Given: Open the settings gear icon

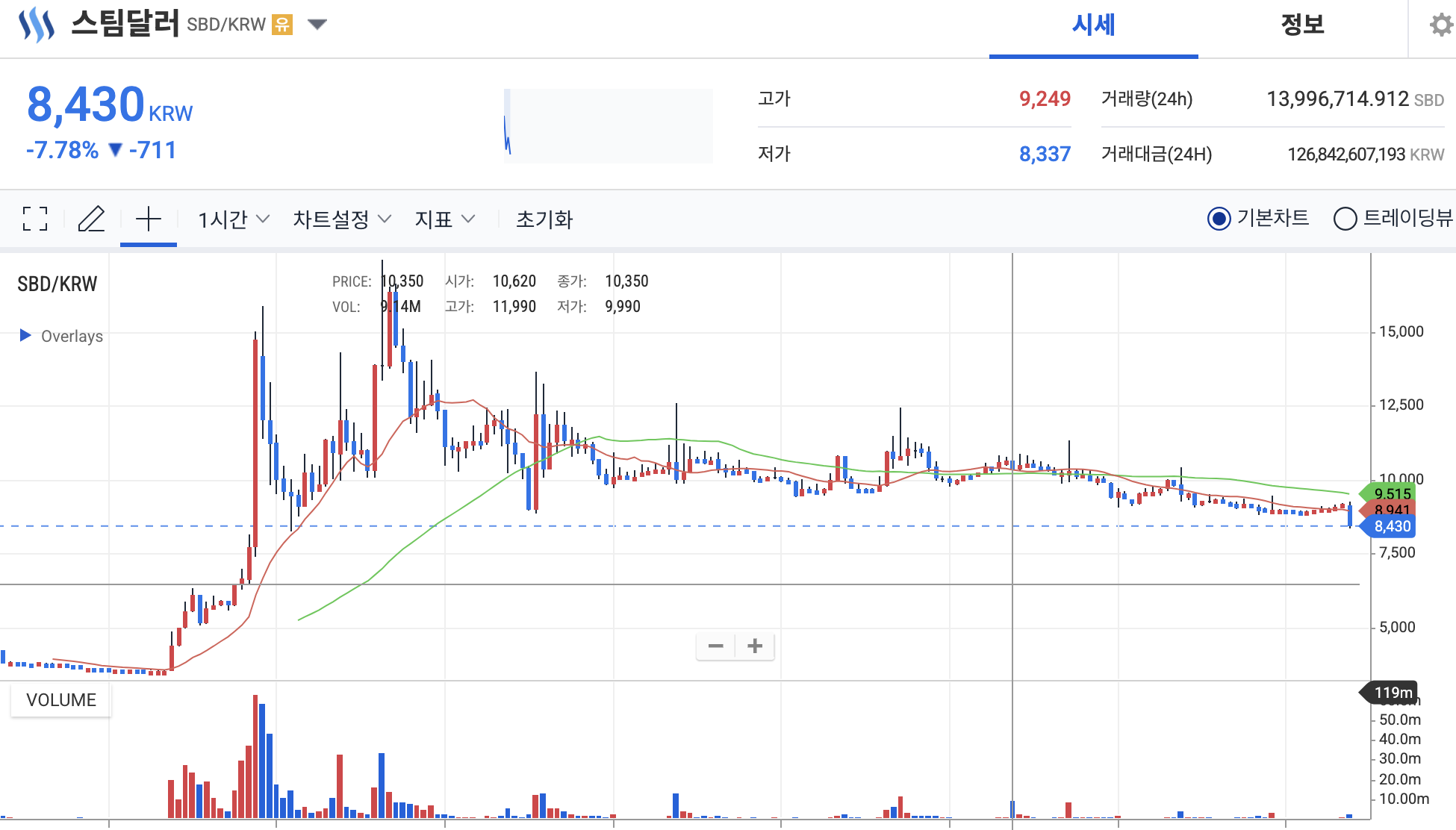Looking at the screenshot, I should tap(1440, 25).
